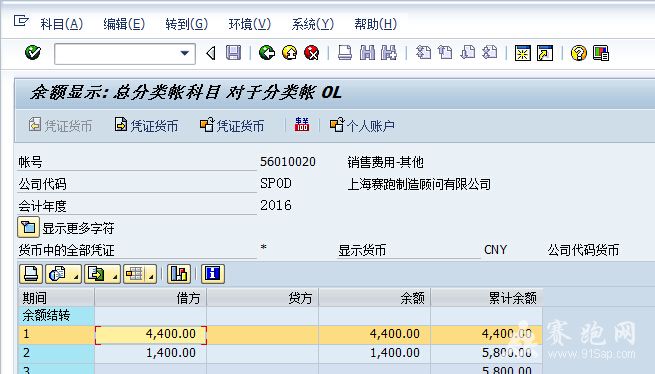Open the Customize Local Layout icon
This screenshot has height=374, width=655.
[x=601, y=53]
